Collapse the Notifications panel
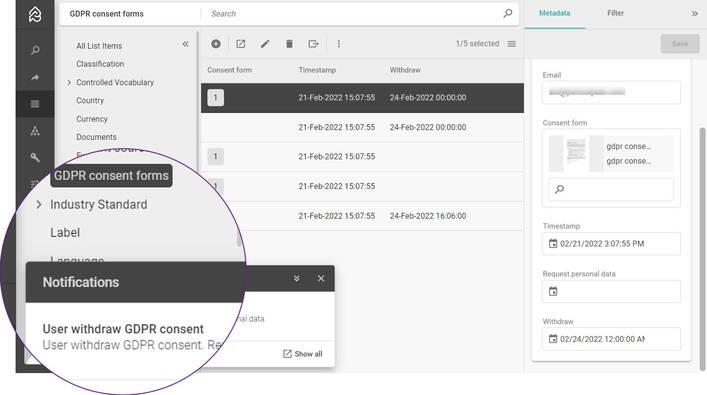Image resolution: width=707 pixels, height=395 pixels. click(297, 278)
